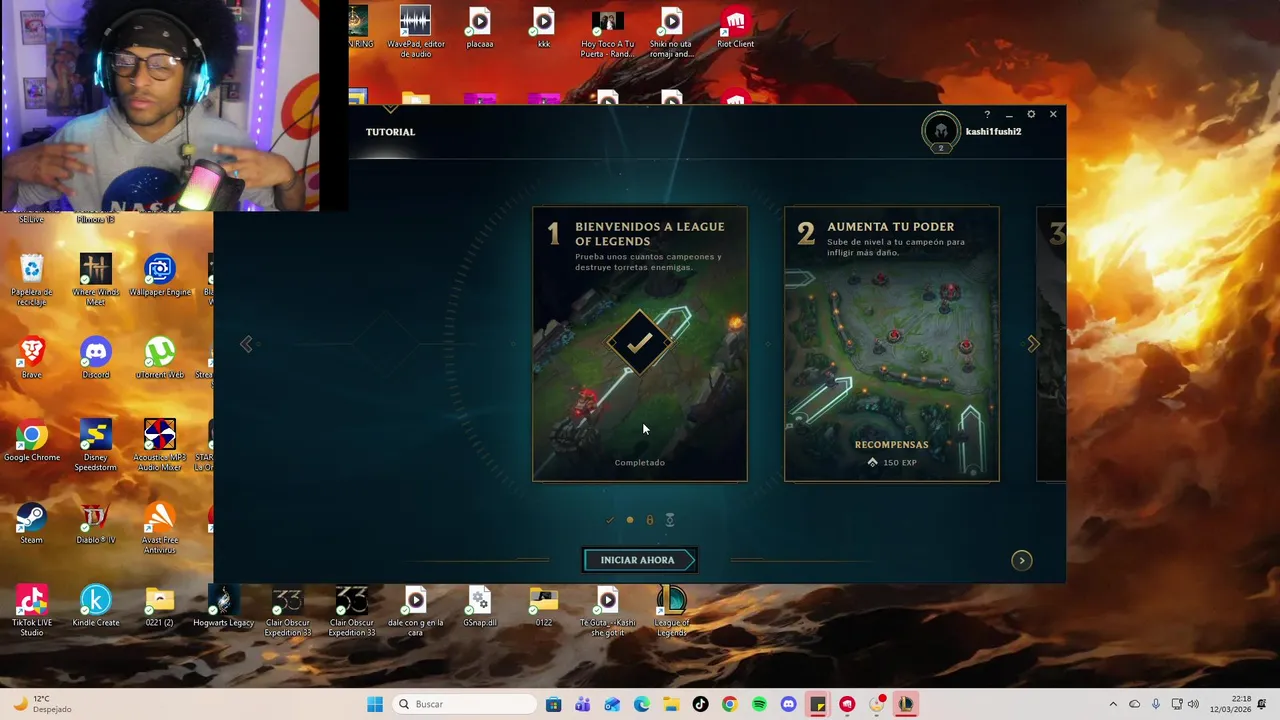Launch Google Chrome desktop shortcut

point(31,441)
